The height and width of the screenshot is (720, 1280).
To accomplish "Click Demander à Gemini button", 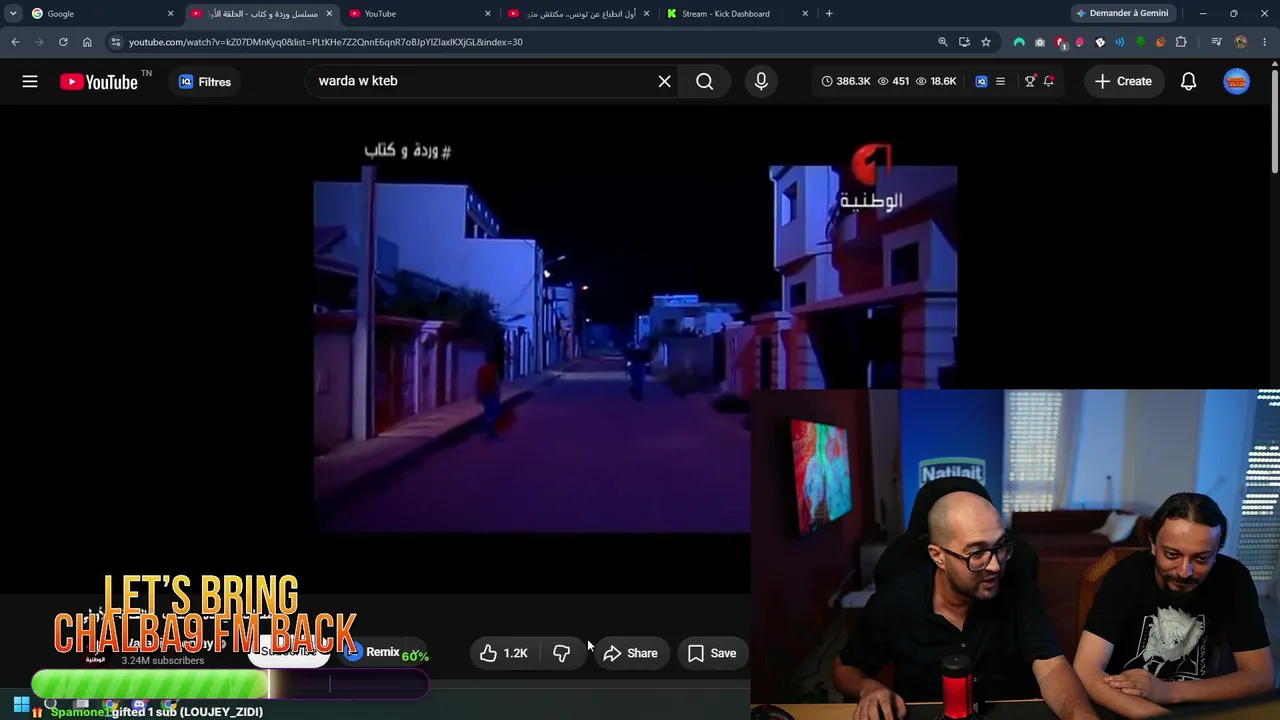I will [x=1122, y=14].
